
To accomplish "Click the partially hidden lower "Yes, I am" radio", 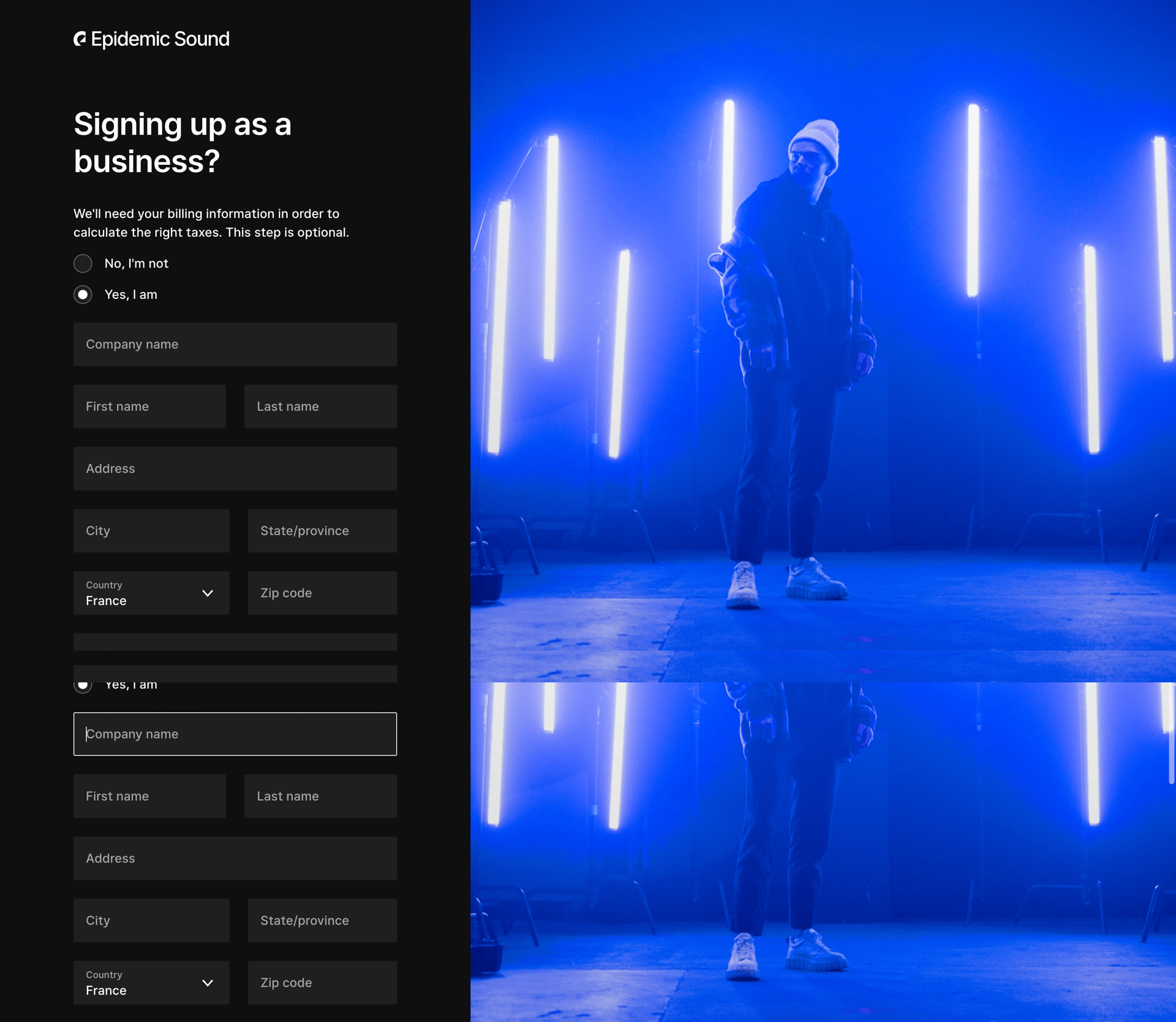I will 83,686.
